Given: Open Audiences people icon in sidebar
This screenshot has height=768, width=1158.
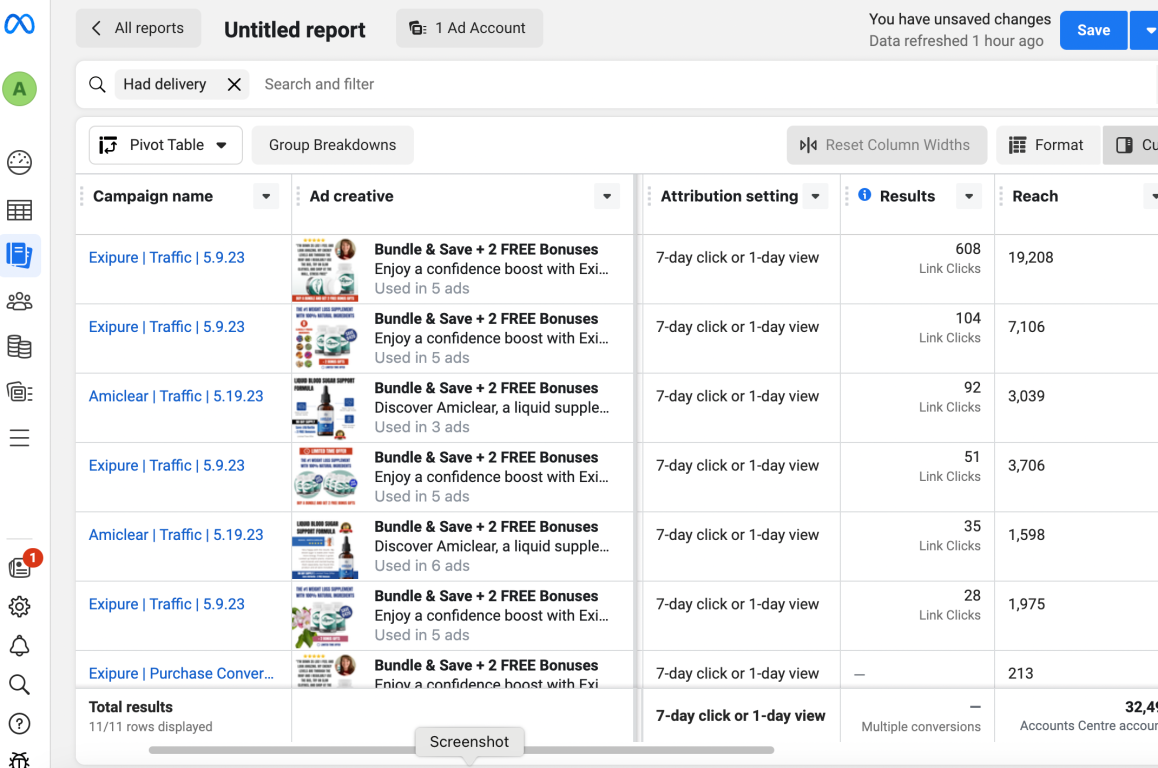Looking at the screenshot, I should tap(19, 301).
